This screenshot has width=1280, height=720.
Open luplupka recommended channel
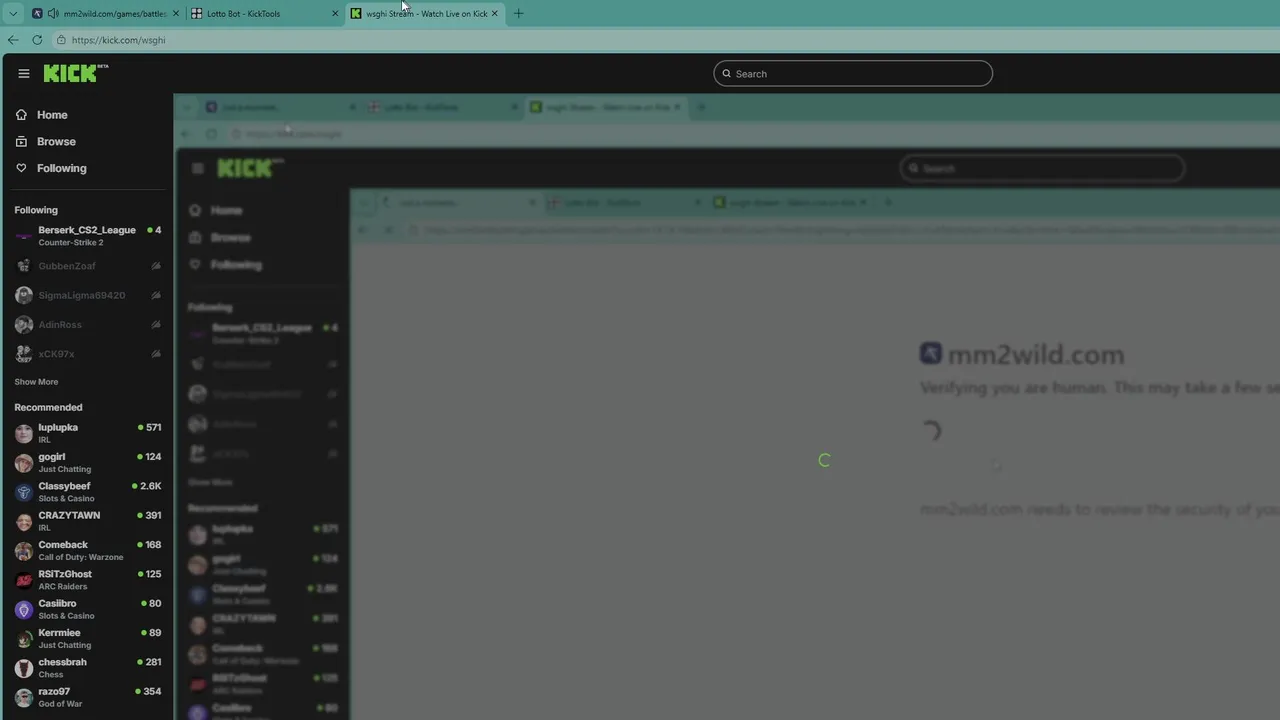point(88,433)
